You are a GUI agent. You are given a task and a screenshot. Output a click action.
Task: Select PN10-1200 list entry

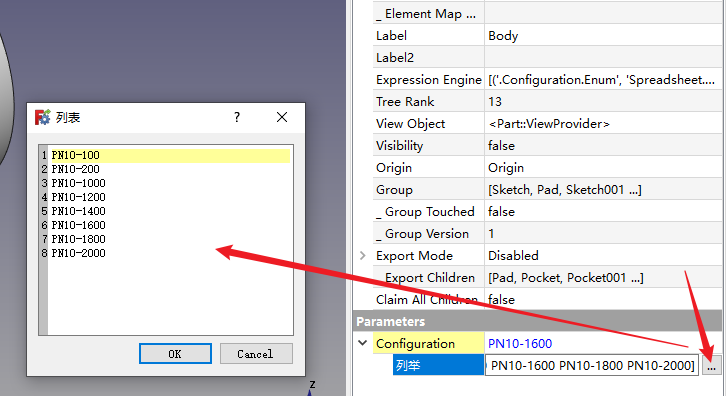coord(78,197)
